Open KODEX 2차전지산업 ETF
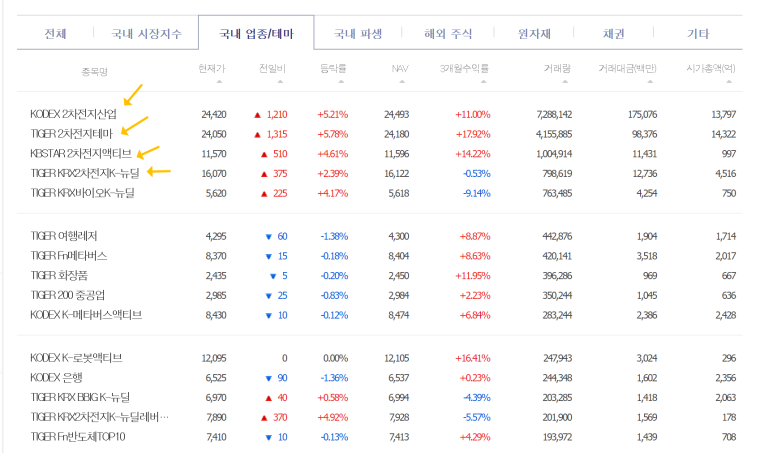 tap(73, 114)
